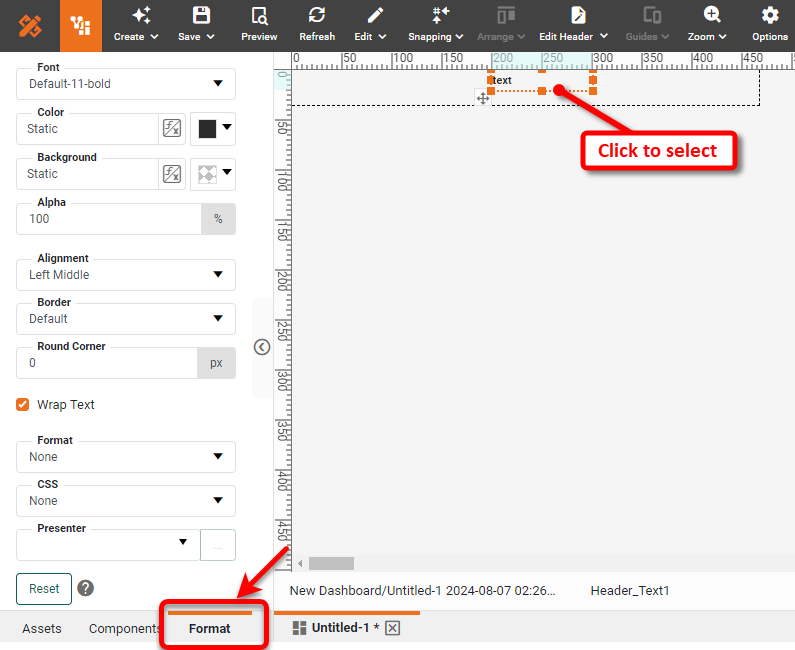Open the transparent Background swatch picker

[x=213, y=174]
